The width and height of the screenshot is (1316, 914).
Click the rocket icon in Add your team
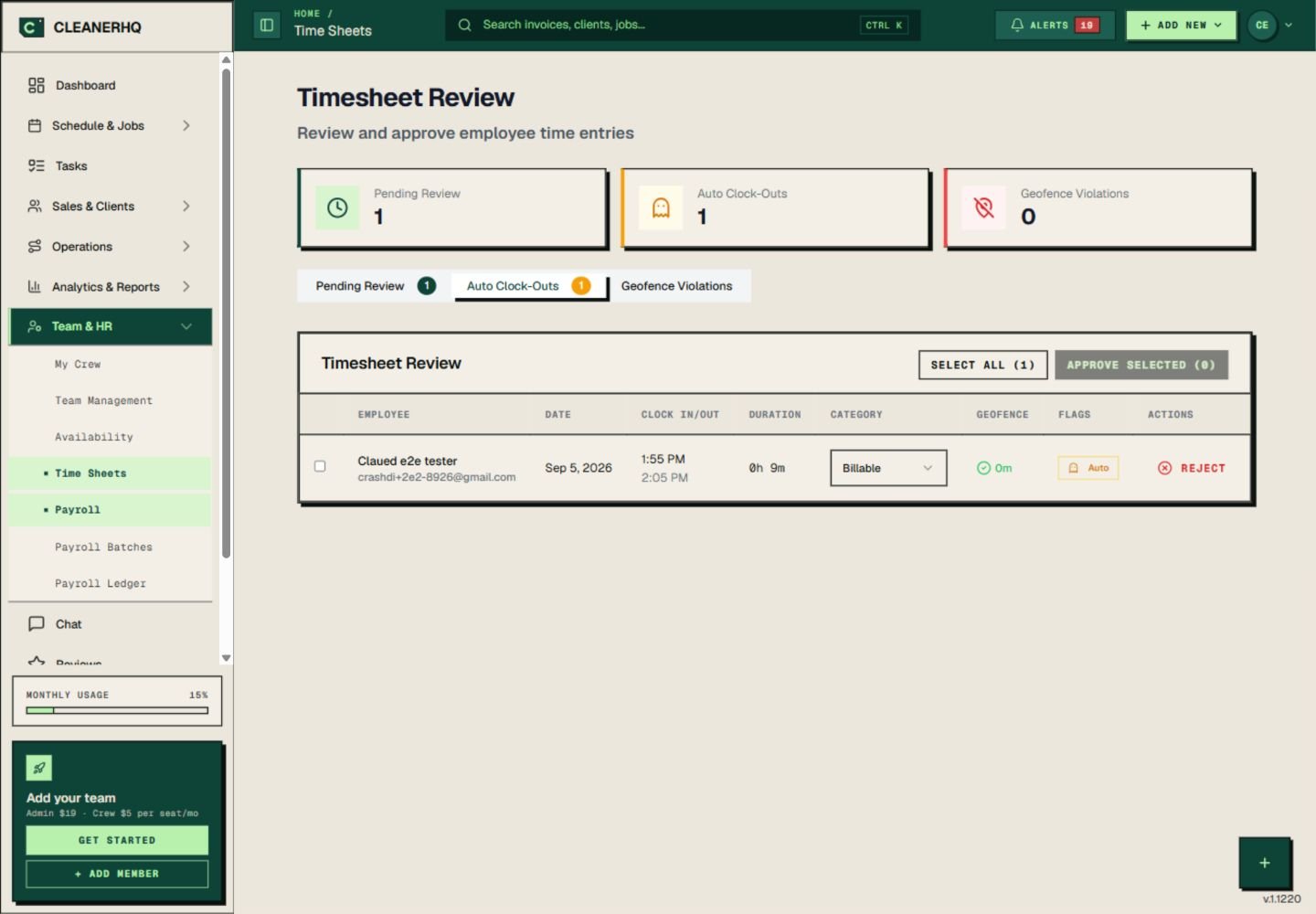[39, 768]
